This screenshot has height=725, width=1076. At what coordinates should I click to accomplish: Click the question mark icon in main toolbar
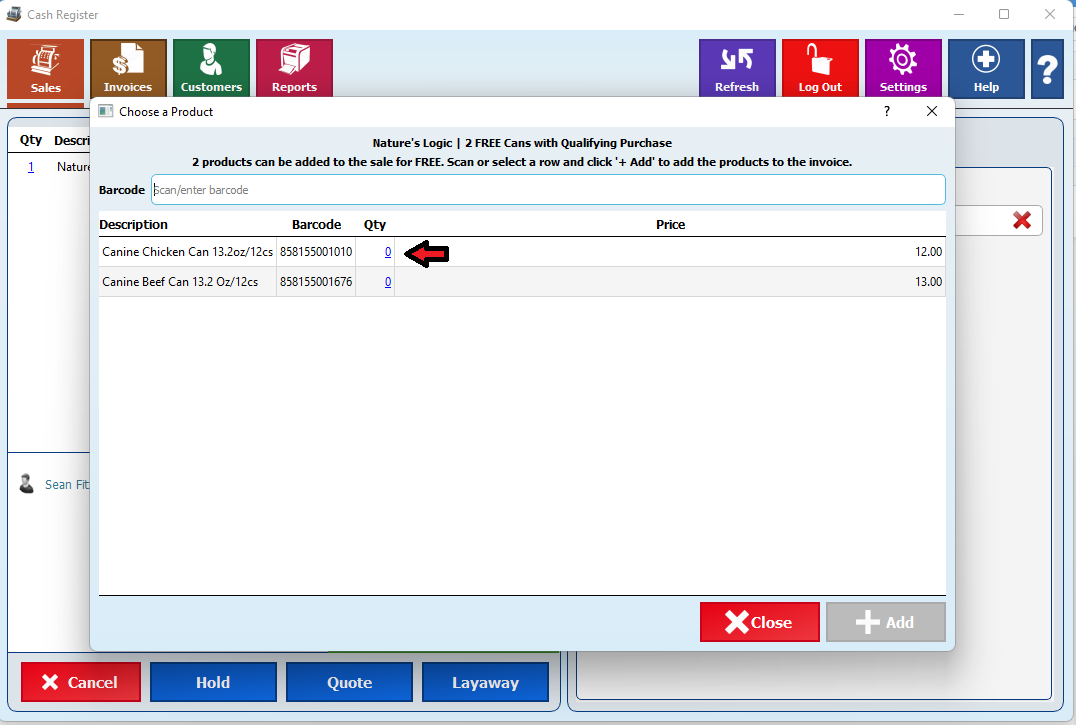[x=1047, y=69]
